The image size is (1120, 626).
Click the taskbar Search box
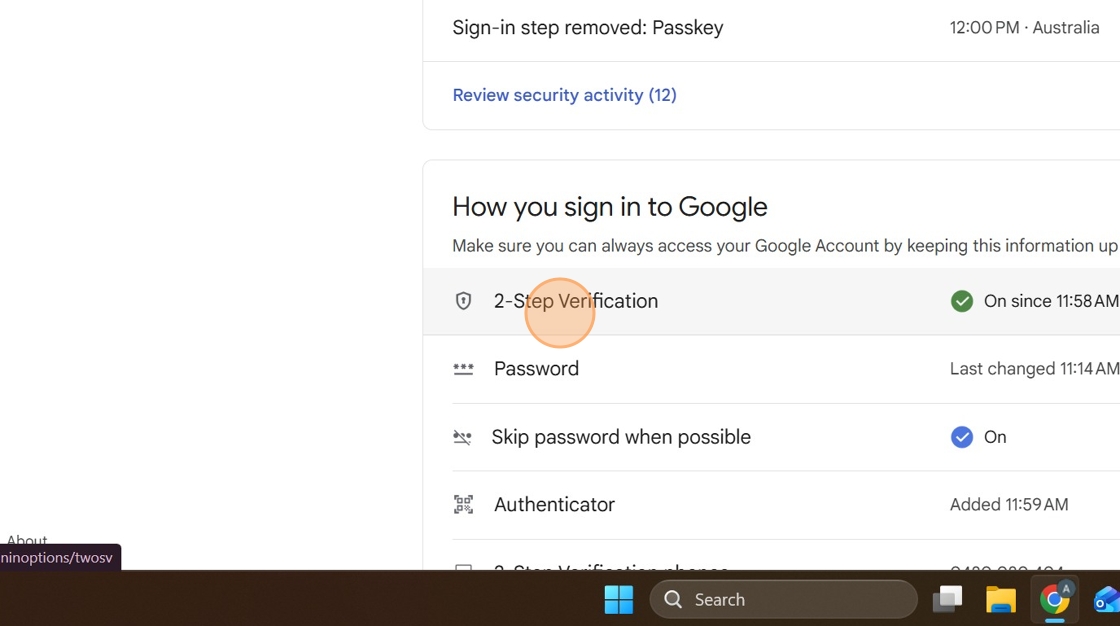(783, 599)
